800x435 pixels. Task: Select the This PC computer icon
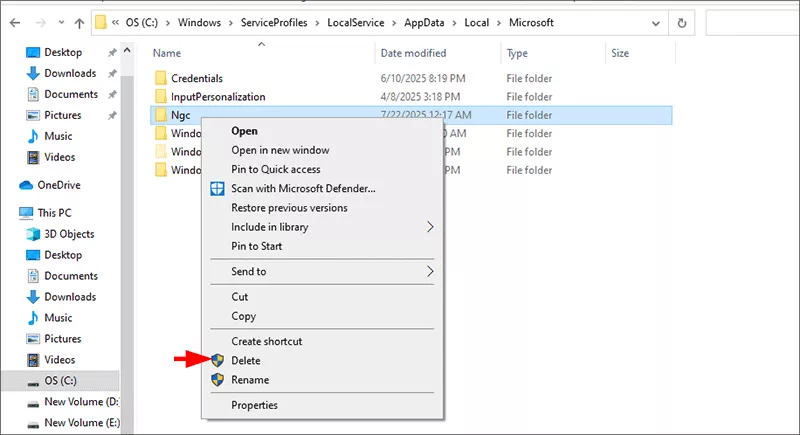26,213
